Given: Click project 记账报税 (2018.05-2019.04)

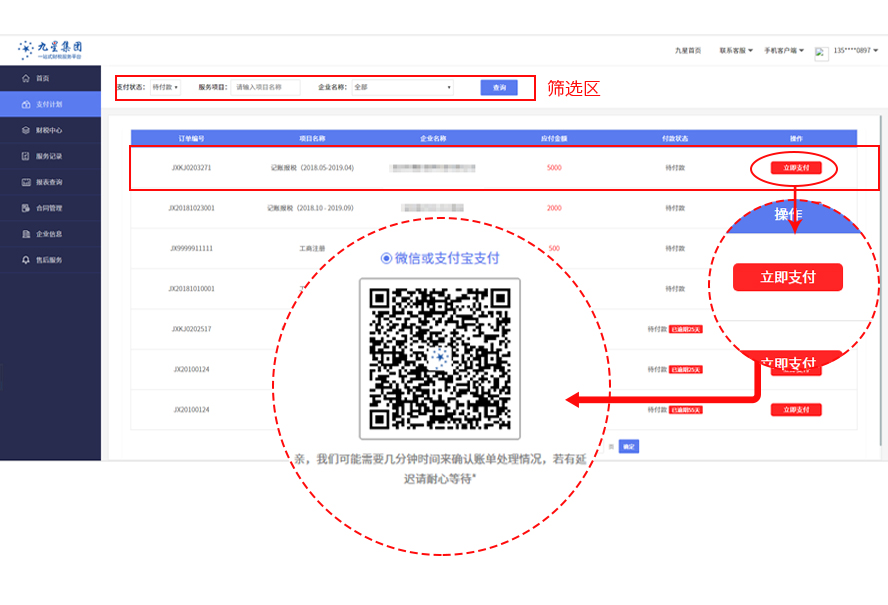Looking at the screenshot, I should [x=312, y=168].
